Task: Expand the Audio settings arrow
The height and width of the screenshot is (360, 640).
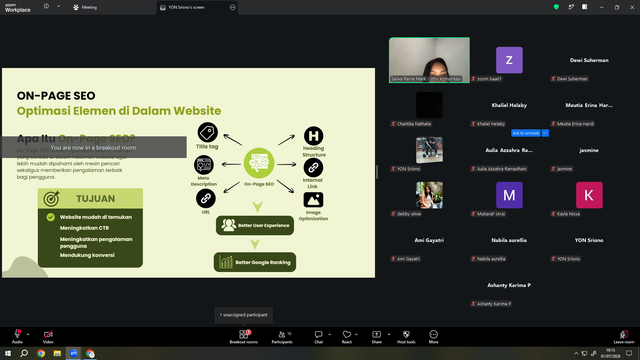Action: (x=28, y=334)
